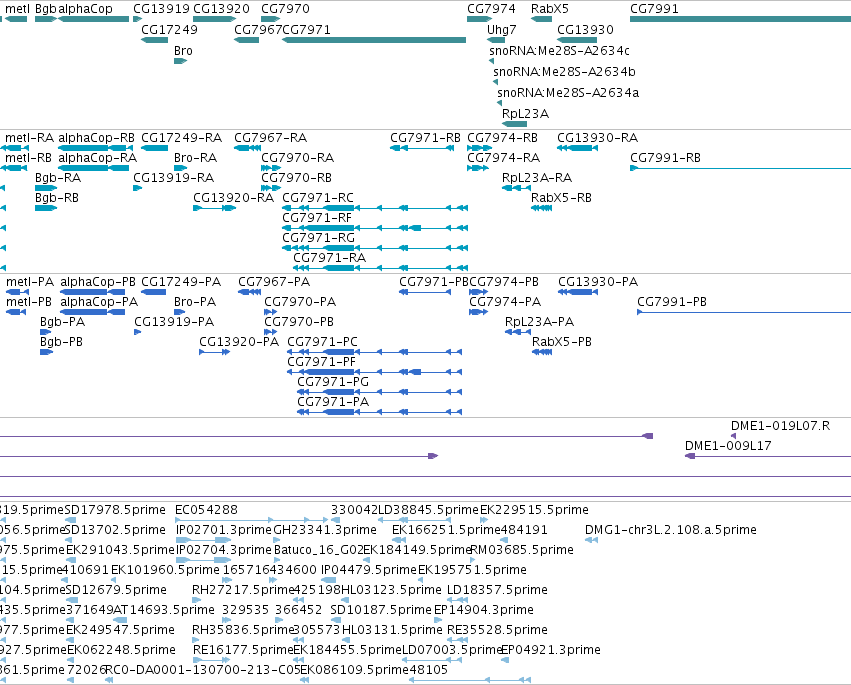Click BAC end DME1-019L07.R
Image resolution: width=851 pixels, height=685 pixels.
(780, 426)
